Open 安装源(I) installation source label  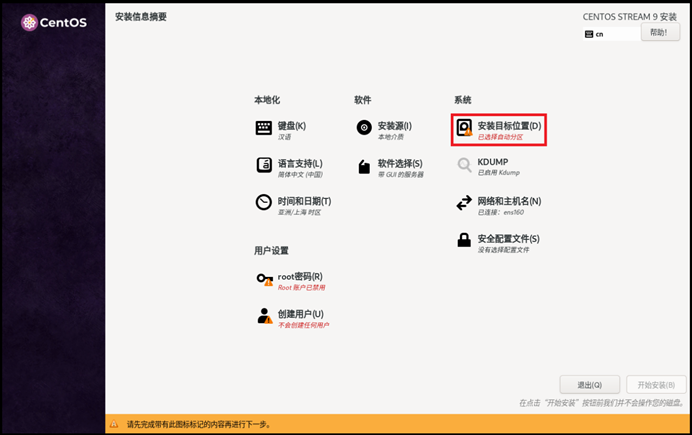click(395, 126)
